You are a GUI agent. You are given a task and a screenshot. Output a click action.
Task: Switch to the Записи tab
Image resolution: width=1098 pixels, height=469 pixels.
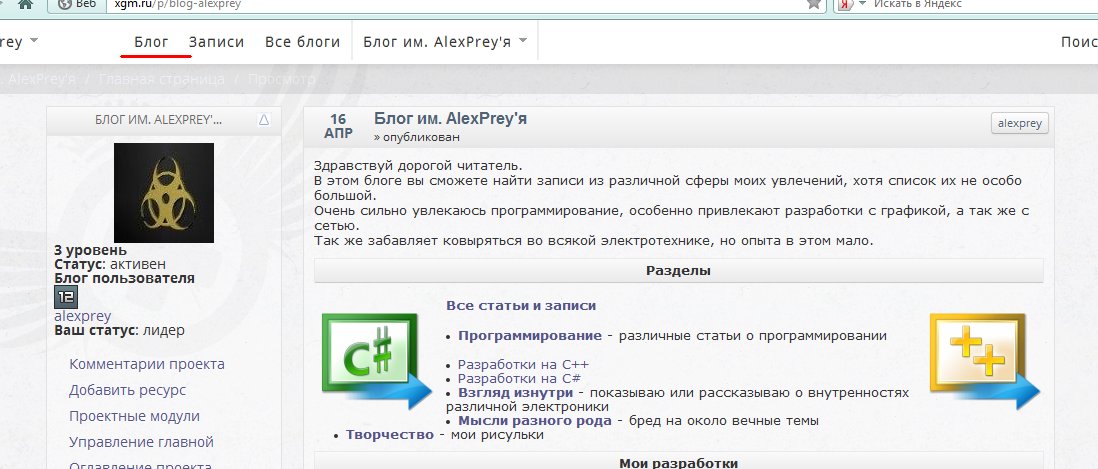[216, 42]
